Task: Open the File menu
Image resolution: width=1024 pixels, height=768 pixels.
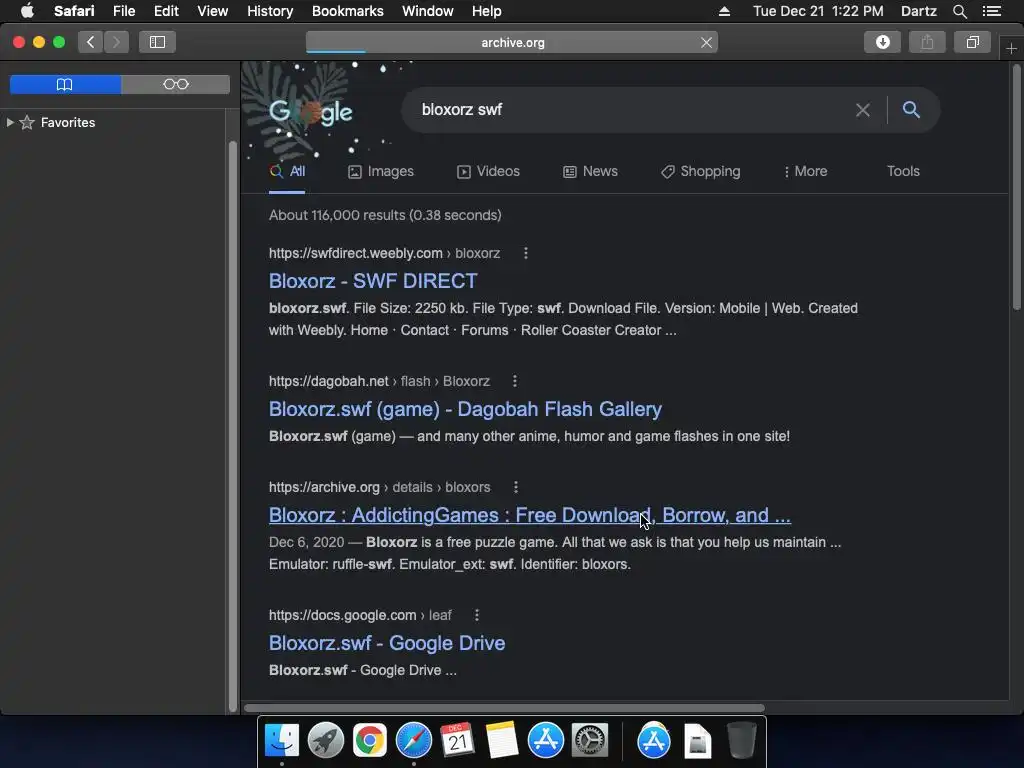Action: tap(123, 11)
